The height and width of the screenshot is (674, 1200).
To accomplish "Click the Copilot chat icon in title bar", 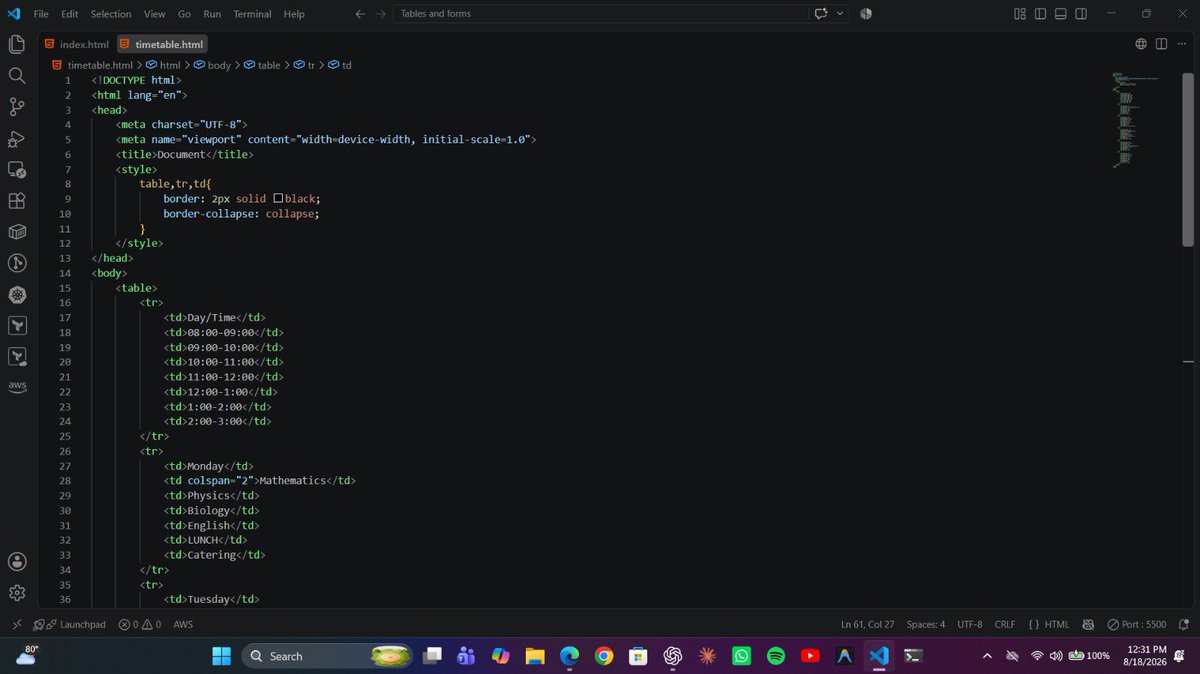I will tap(822, 14).
